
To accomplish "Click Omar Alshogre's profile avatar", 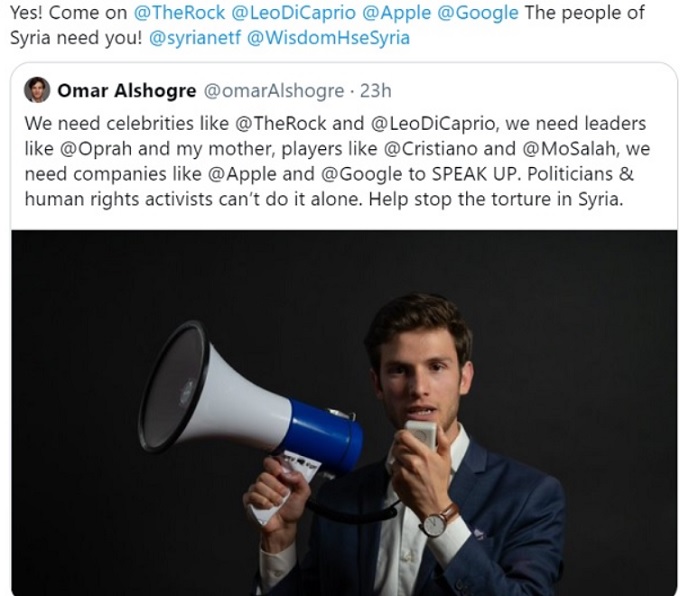I will [x=37, y=90].
